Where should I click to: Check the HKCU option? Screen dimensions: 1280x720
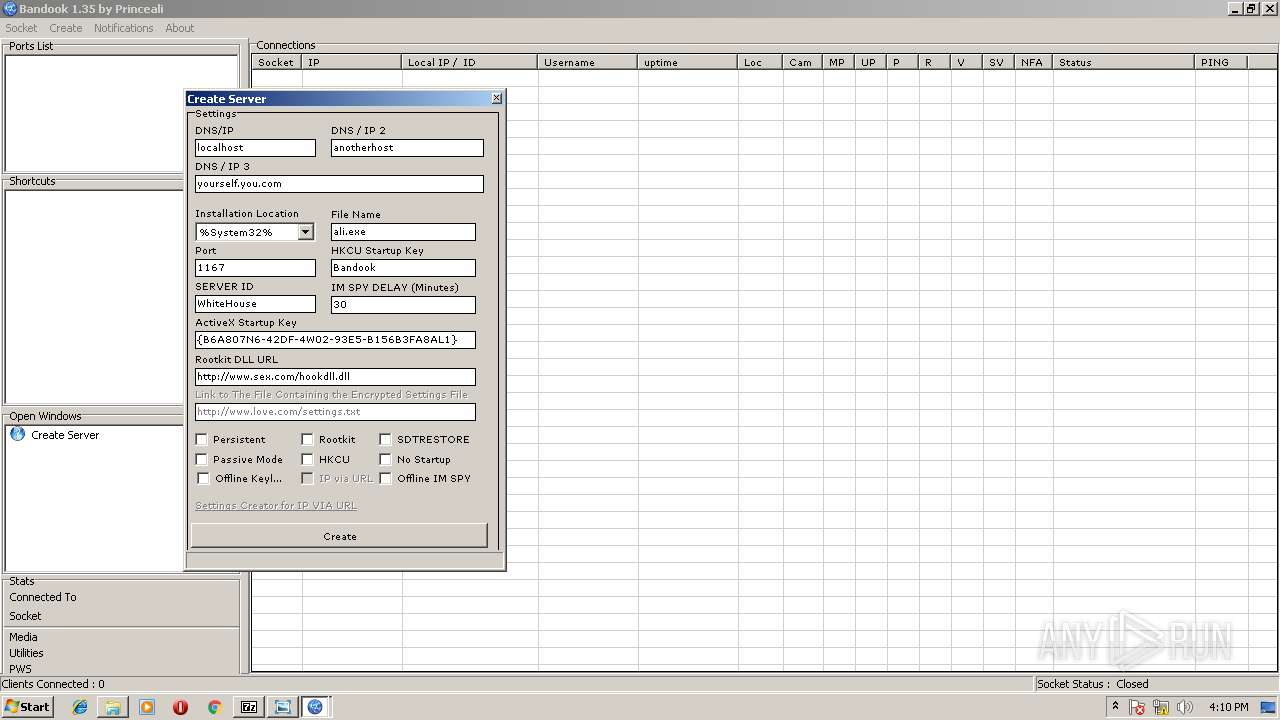(307, 459)
